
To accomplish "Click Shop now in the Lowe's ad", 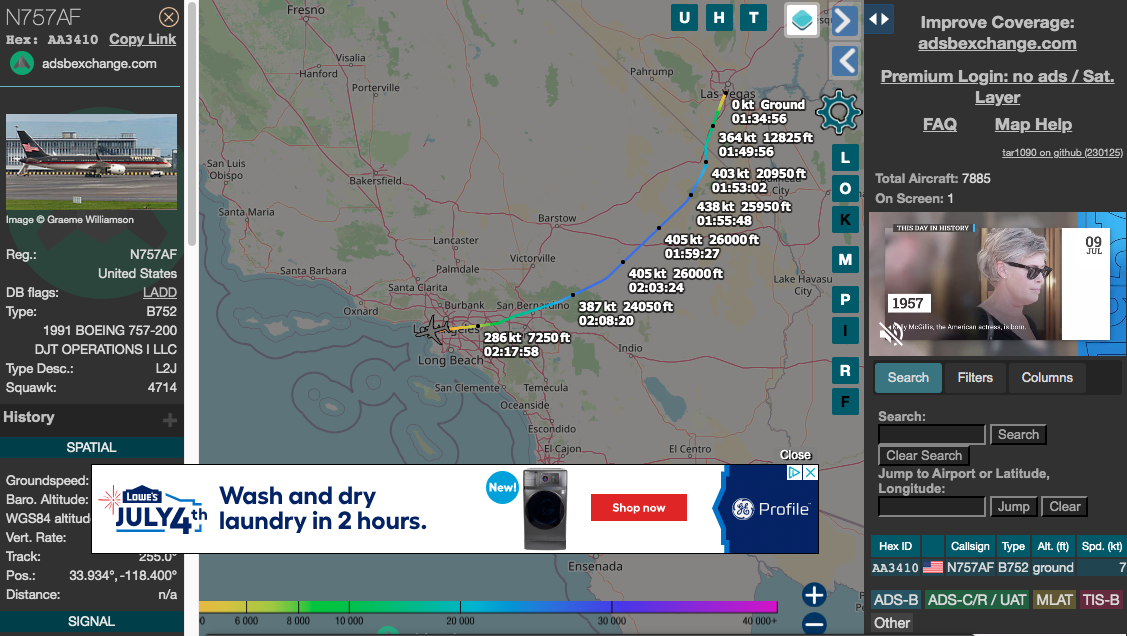I will tap(638, 507).
